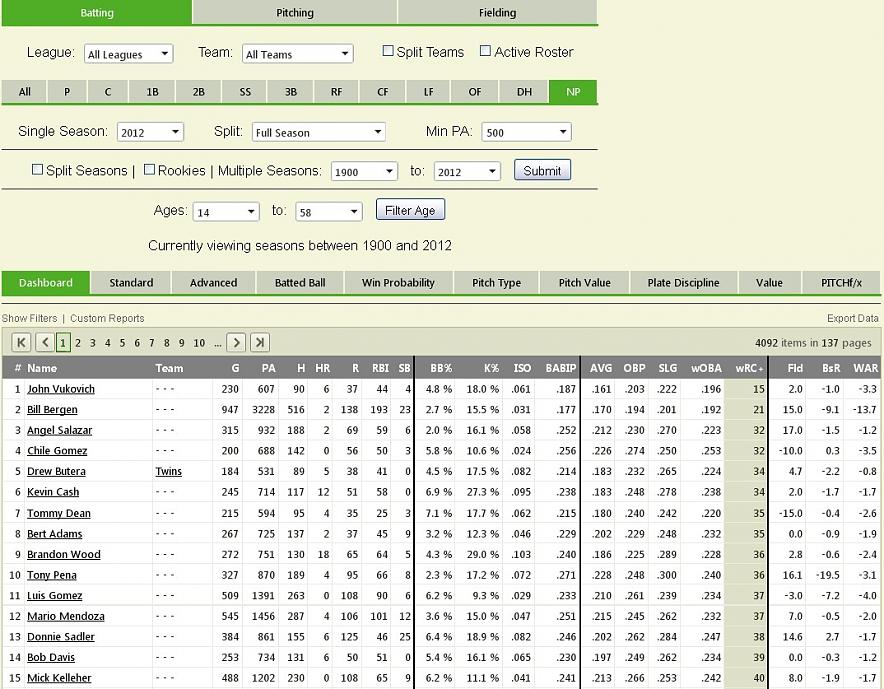884x689 pixels.
Task: Go to next page arrow
Action: pos(236,342)
